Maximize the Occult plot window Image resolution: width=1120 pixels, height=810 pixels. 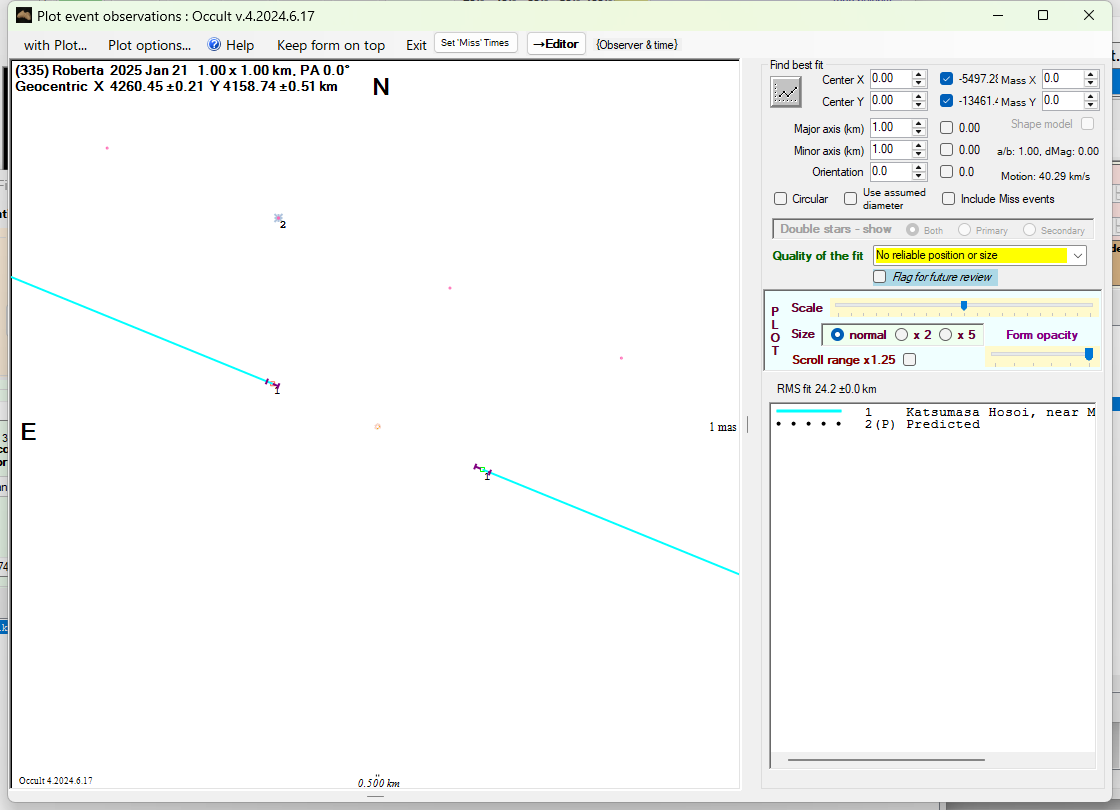pos(1043,15)
